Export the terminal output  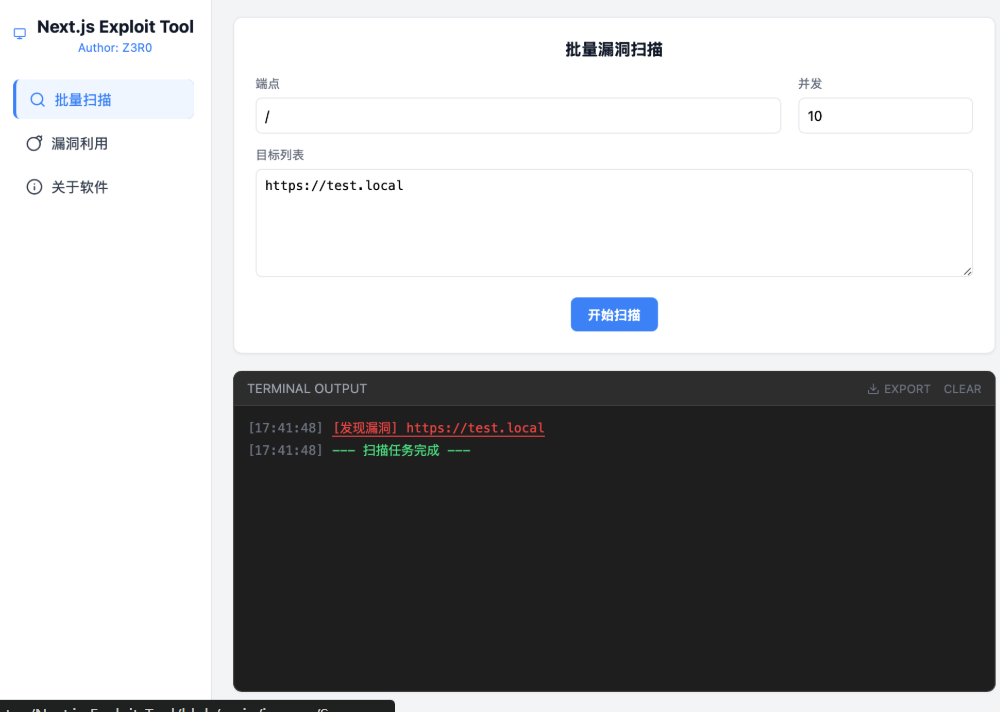pos(899,389)
